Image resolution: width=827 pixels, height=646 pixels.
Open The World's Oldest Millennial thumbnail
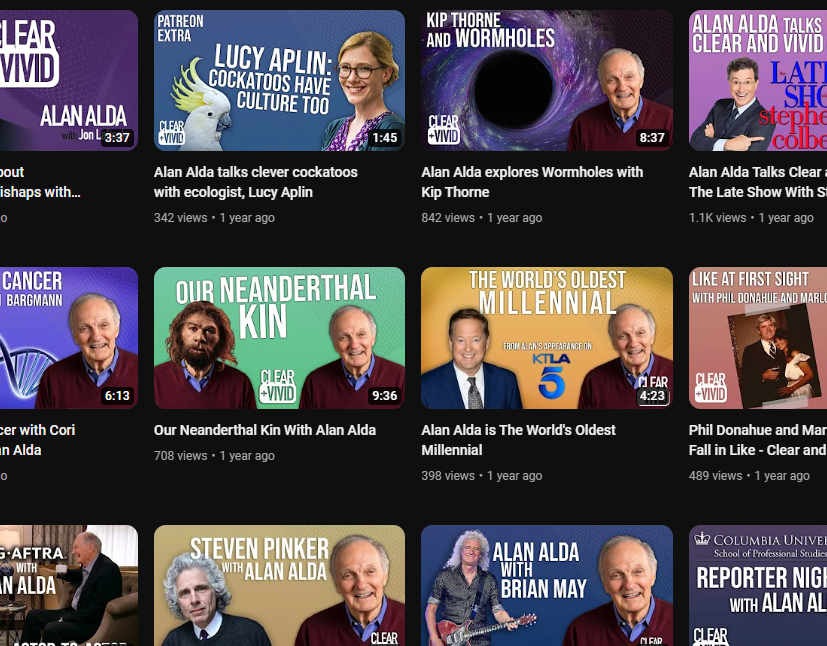tap(547, 338)
